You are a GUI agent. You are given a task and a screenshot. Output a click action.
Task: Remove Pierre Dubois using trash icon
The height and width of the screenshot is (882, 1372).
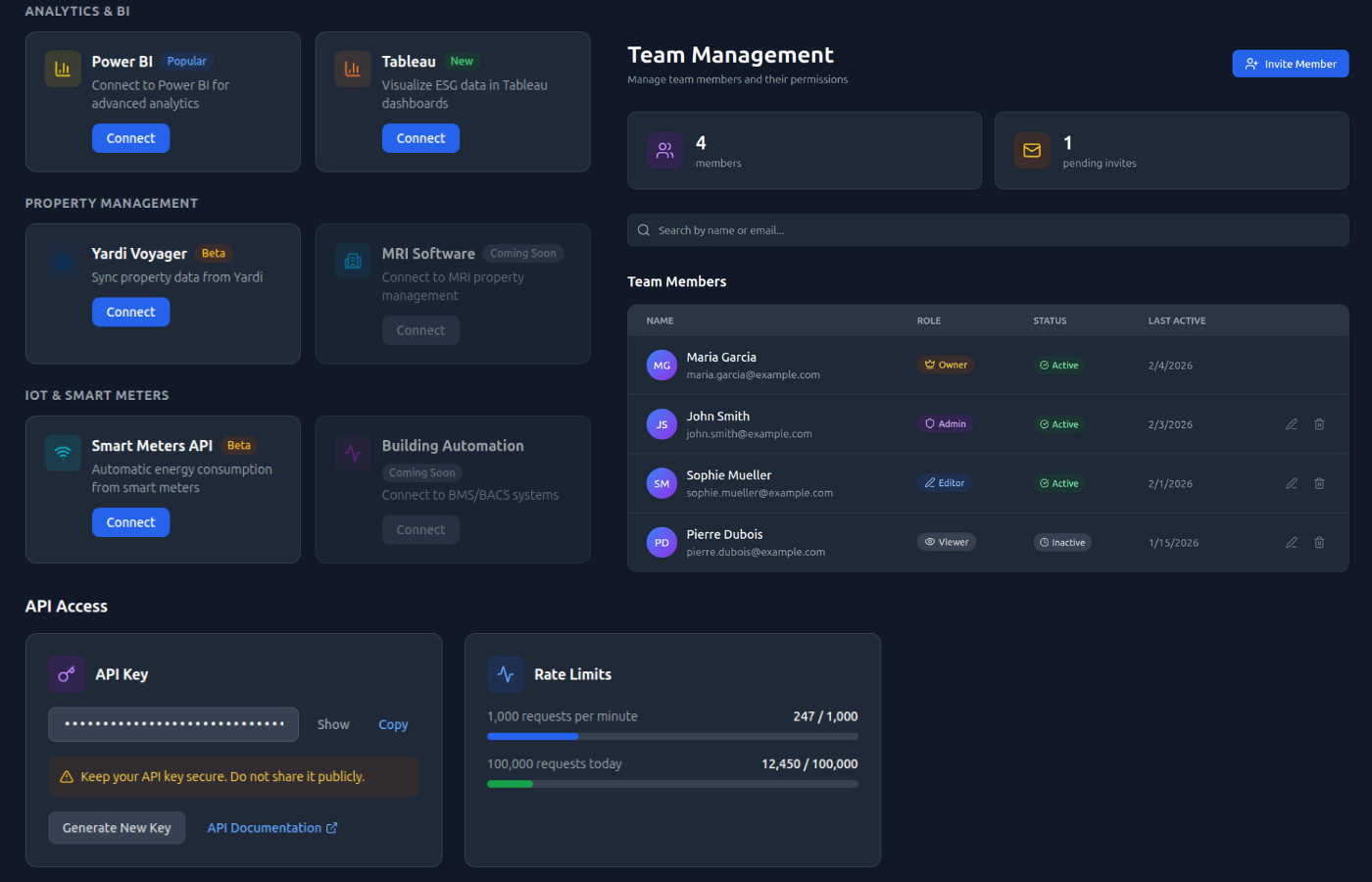tap(1319, 542)
